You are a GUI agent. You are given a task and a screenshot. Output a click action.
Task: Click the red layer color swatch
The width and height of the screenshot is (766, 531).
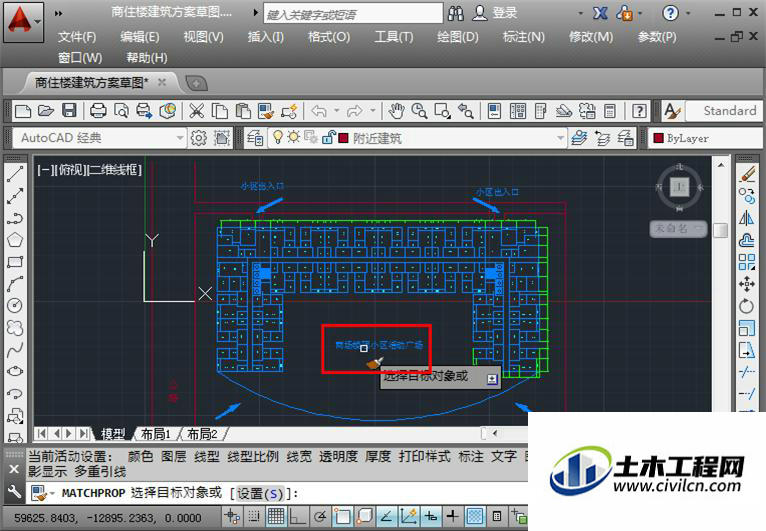coord(343,138)
